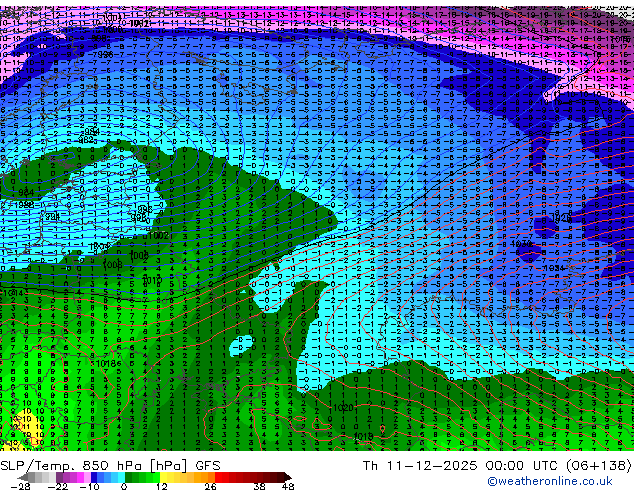Click the legend label '-22'

[x=57, y=486]
